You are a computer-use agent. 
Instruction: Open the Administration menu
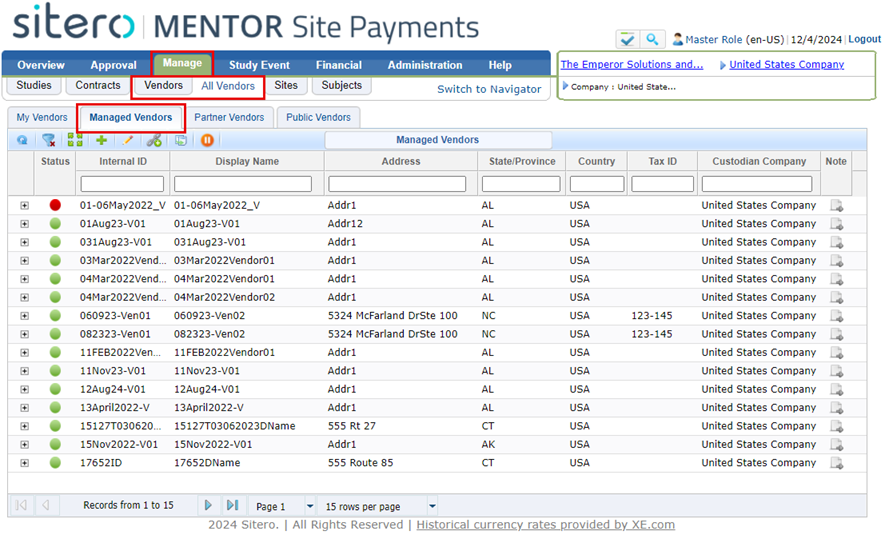click(425, 65)
